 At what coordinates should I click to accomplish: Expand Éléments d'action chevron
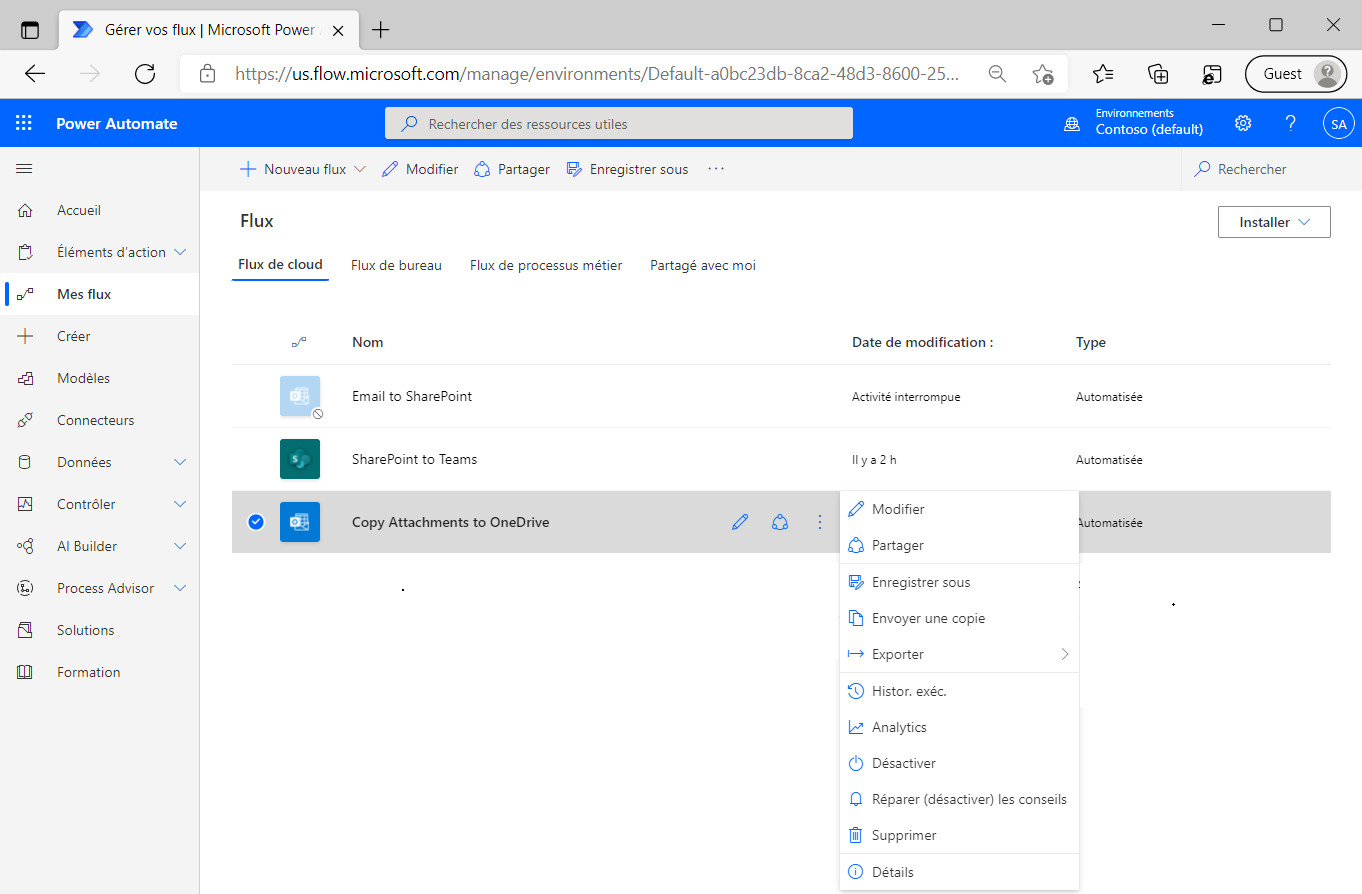pos(181,252)
